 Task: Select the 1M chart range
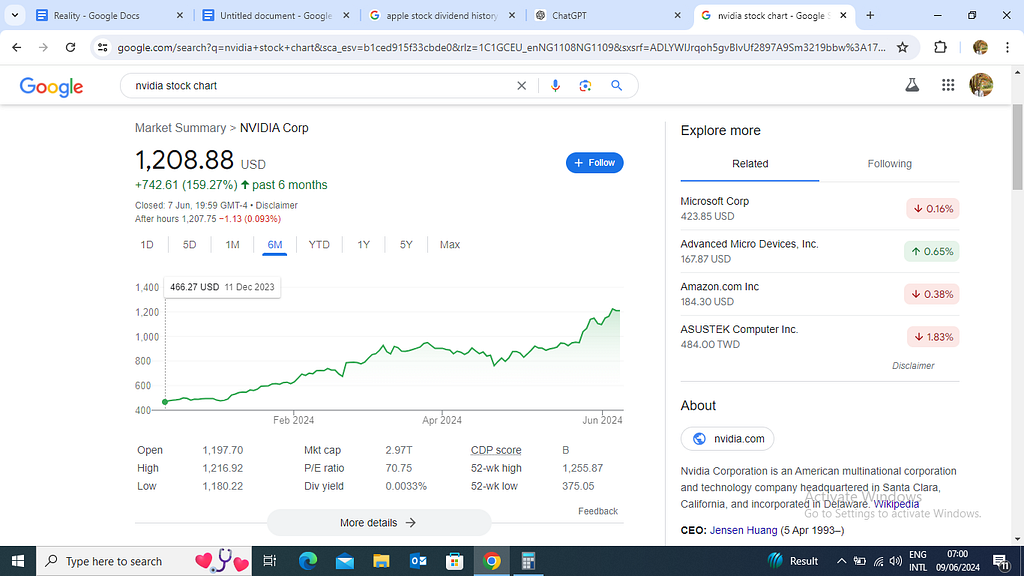tap(232, 245)
